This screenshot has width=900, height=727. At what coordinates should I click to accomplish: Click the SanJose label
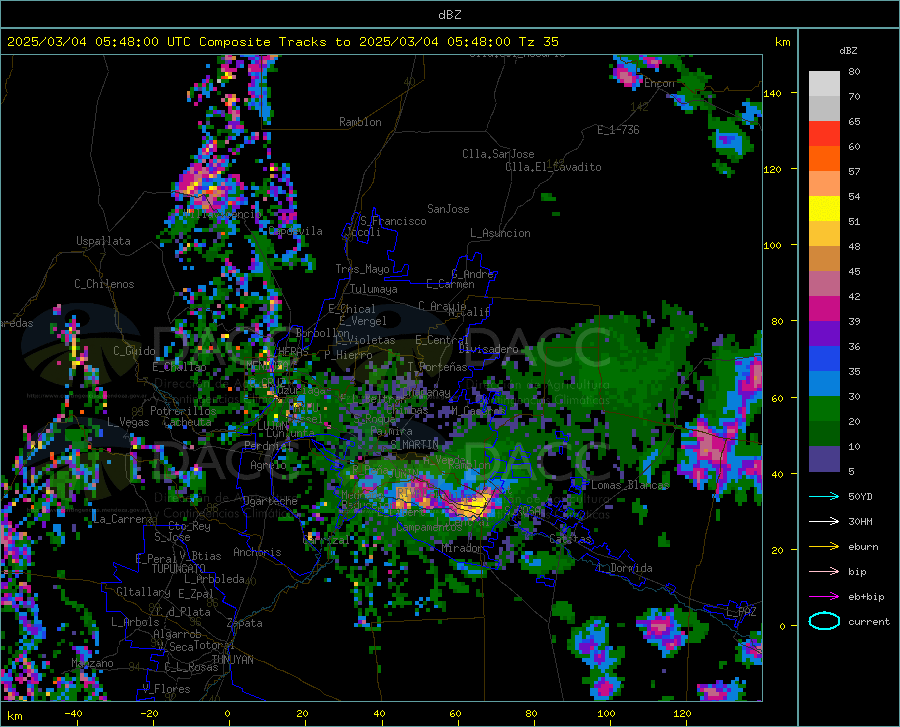click(x=448, y=209)
